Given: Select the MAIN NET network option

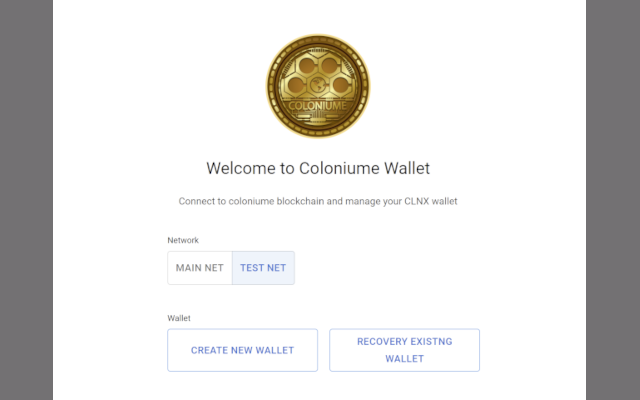Looking at the screenshot, I should point(200,268).
